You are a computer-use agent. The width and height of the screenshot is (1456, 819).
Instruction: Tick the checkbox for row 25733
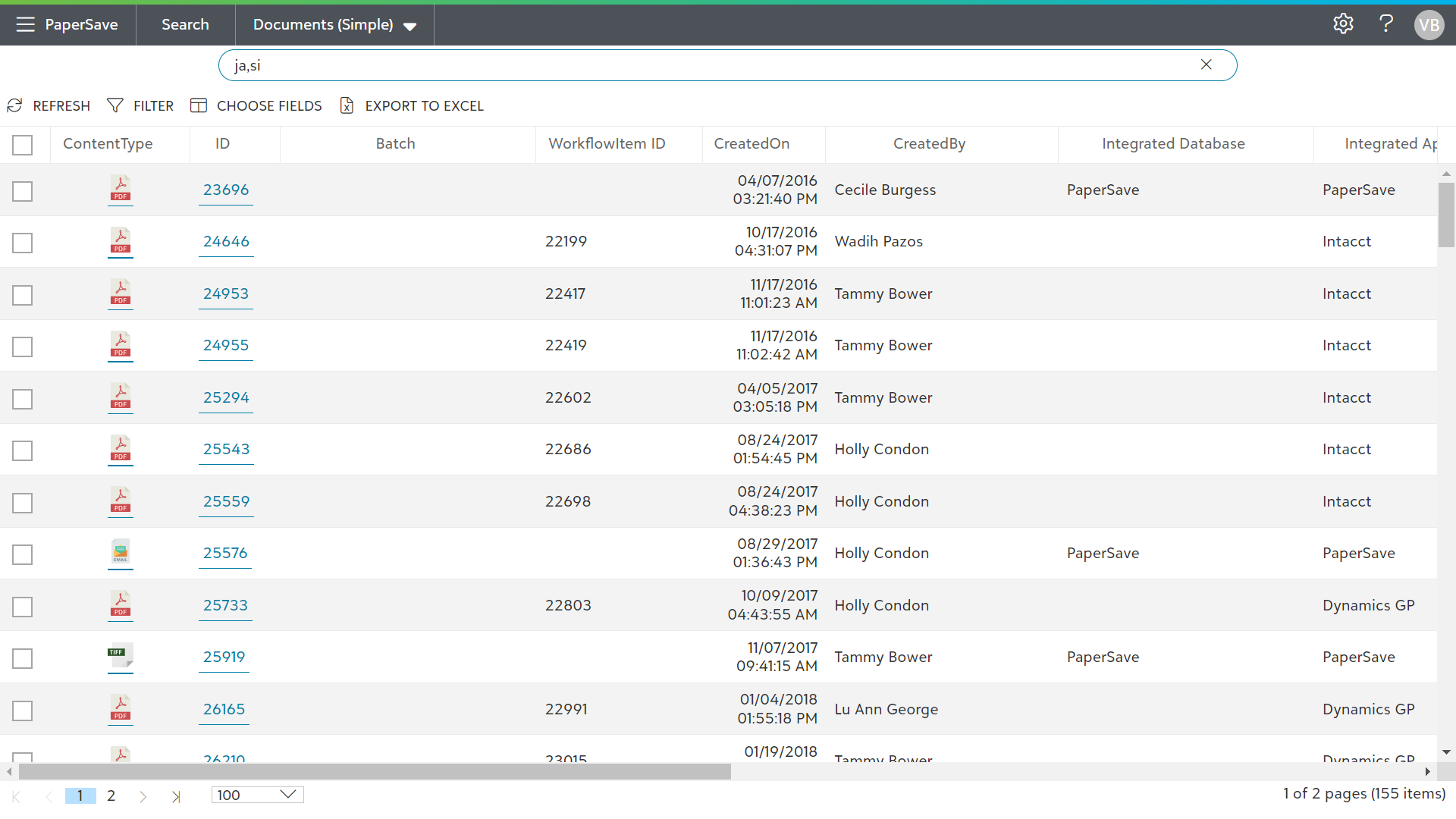coord(23,607)
